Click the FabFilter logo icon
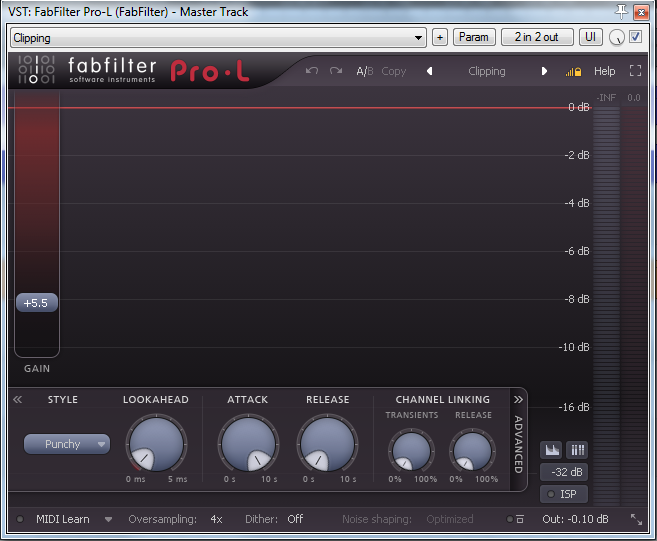 click(36, 69)
